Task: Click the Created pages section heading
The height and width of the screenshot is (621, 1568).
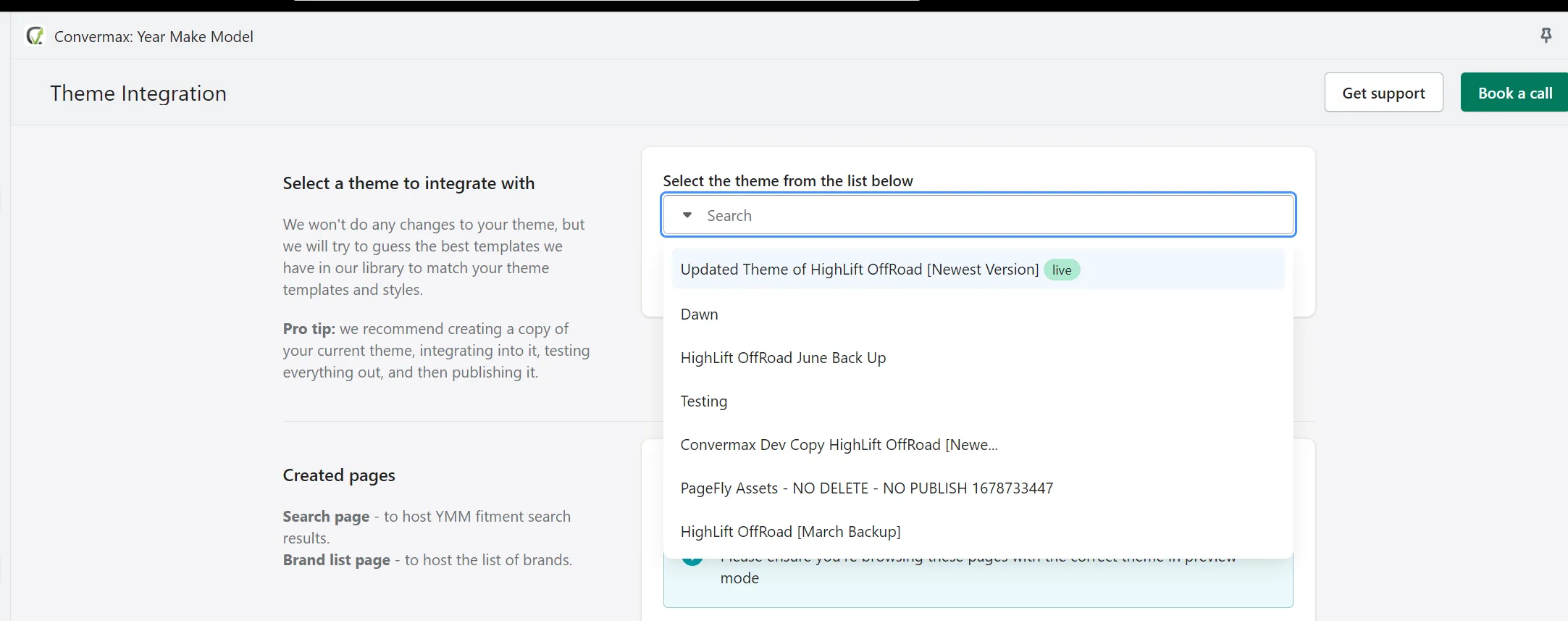Action: pyautogui.click(x=338, y=475)
